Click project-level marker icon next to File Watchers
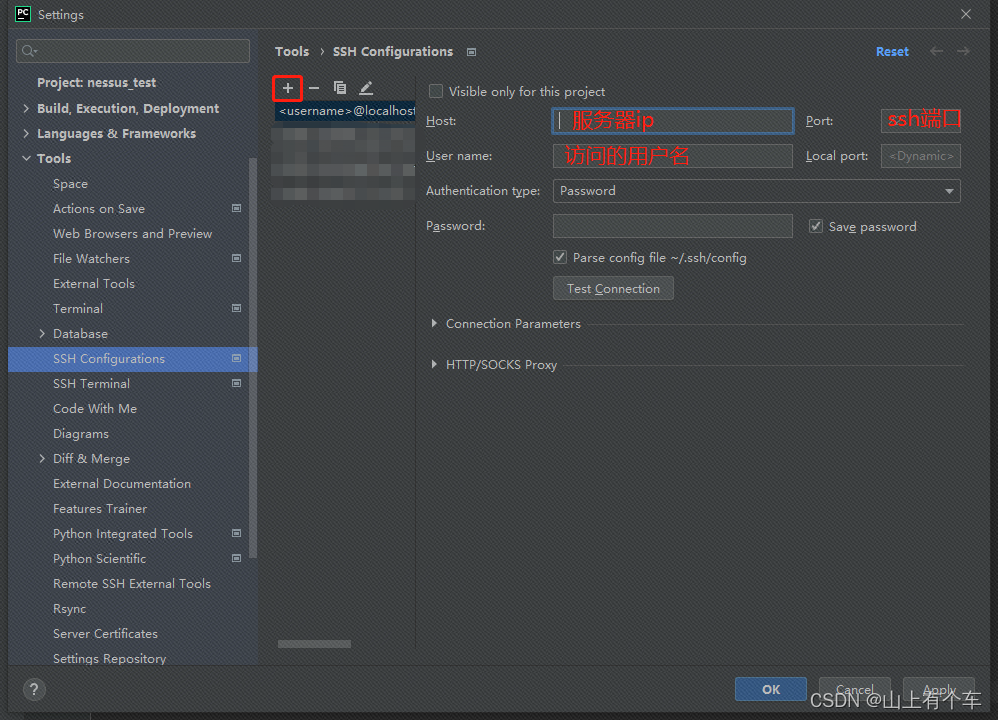 (237, 258)
